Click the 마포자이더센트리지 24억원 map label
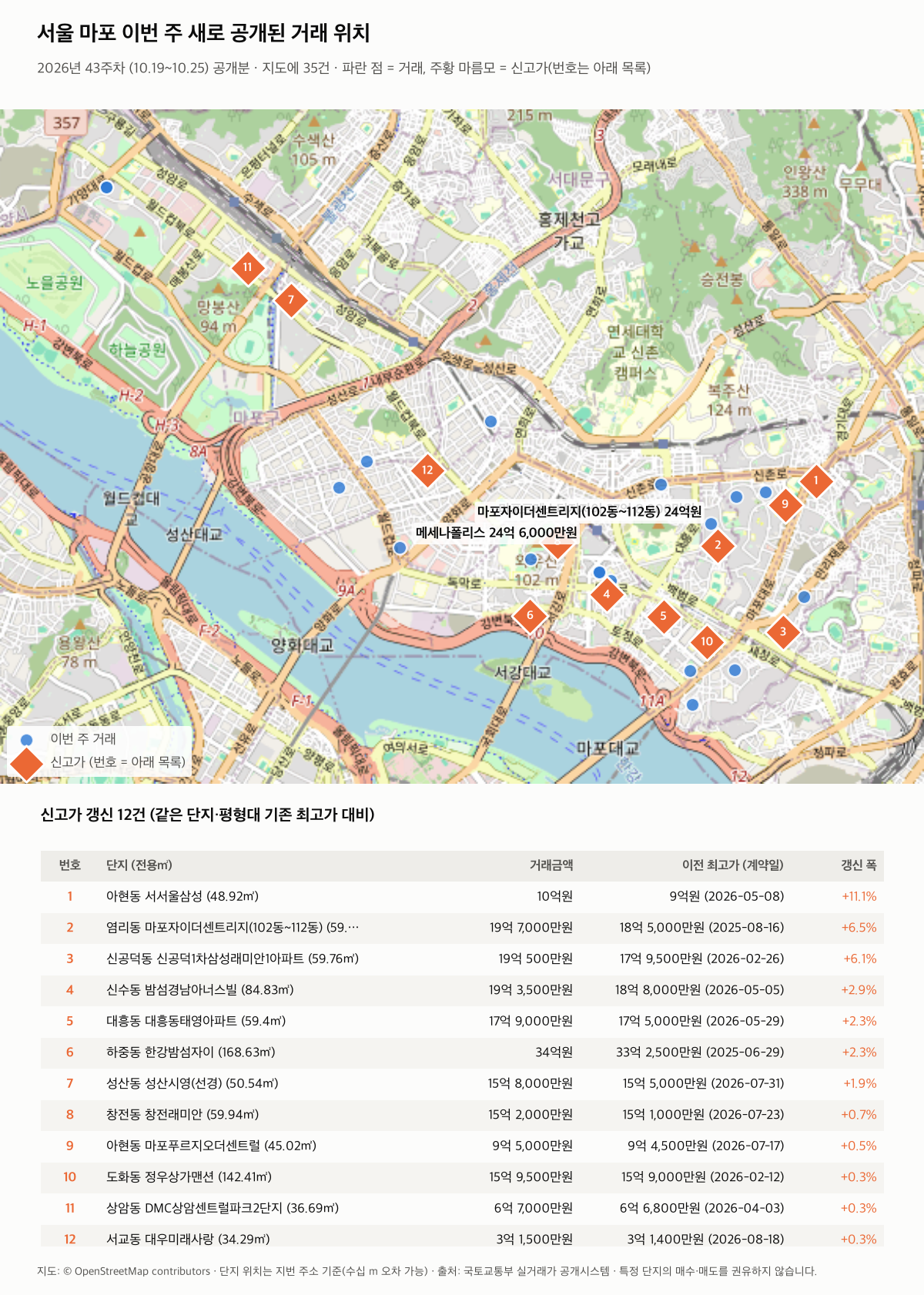The width and height of the screenshot is (924, 1295). tap(589, 512)
